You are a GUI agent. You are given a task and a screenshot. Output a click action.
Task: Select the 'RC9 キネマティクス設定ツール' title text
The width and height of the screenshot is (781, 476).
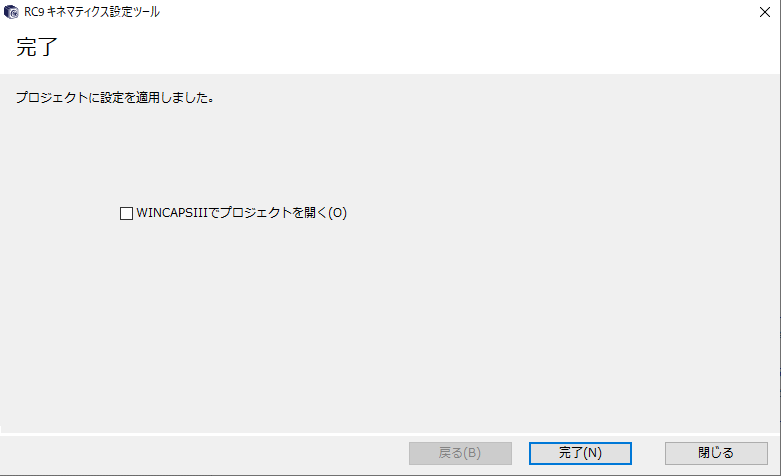tap(92, 12)
